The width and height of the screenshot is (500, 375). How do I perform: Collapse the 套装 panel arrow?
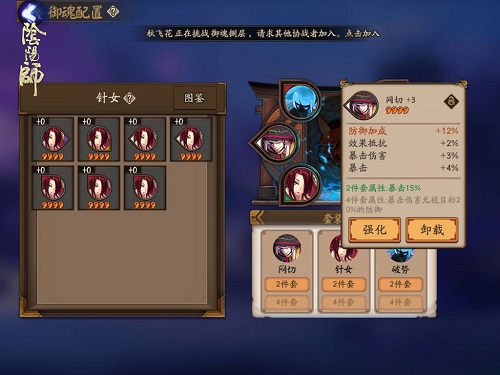click(257, 218)
